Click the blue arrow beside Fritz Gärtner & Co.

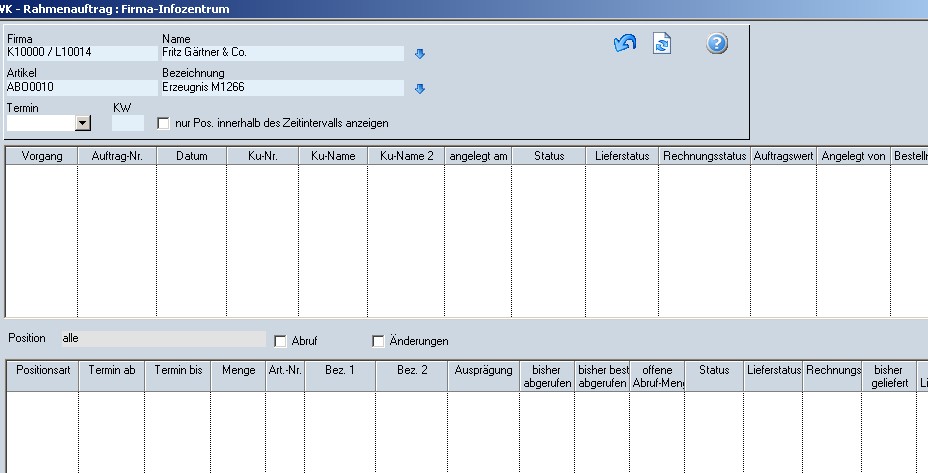click(x=420, y=54)
